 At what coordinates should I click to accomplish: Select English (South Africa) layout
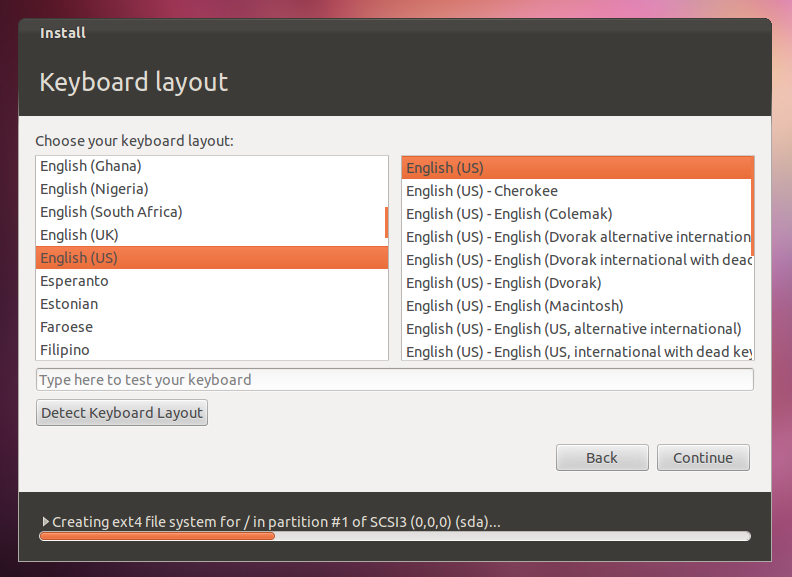pyautogui.click(x=212, y=212)
